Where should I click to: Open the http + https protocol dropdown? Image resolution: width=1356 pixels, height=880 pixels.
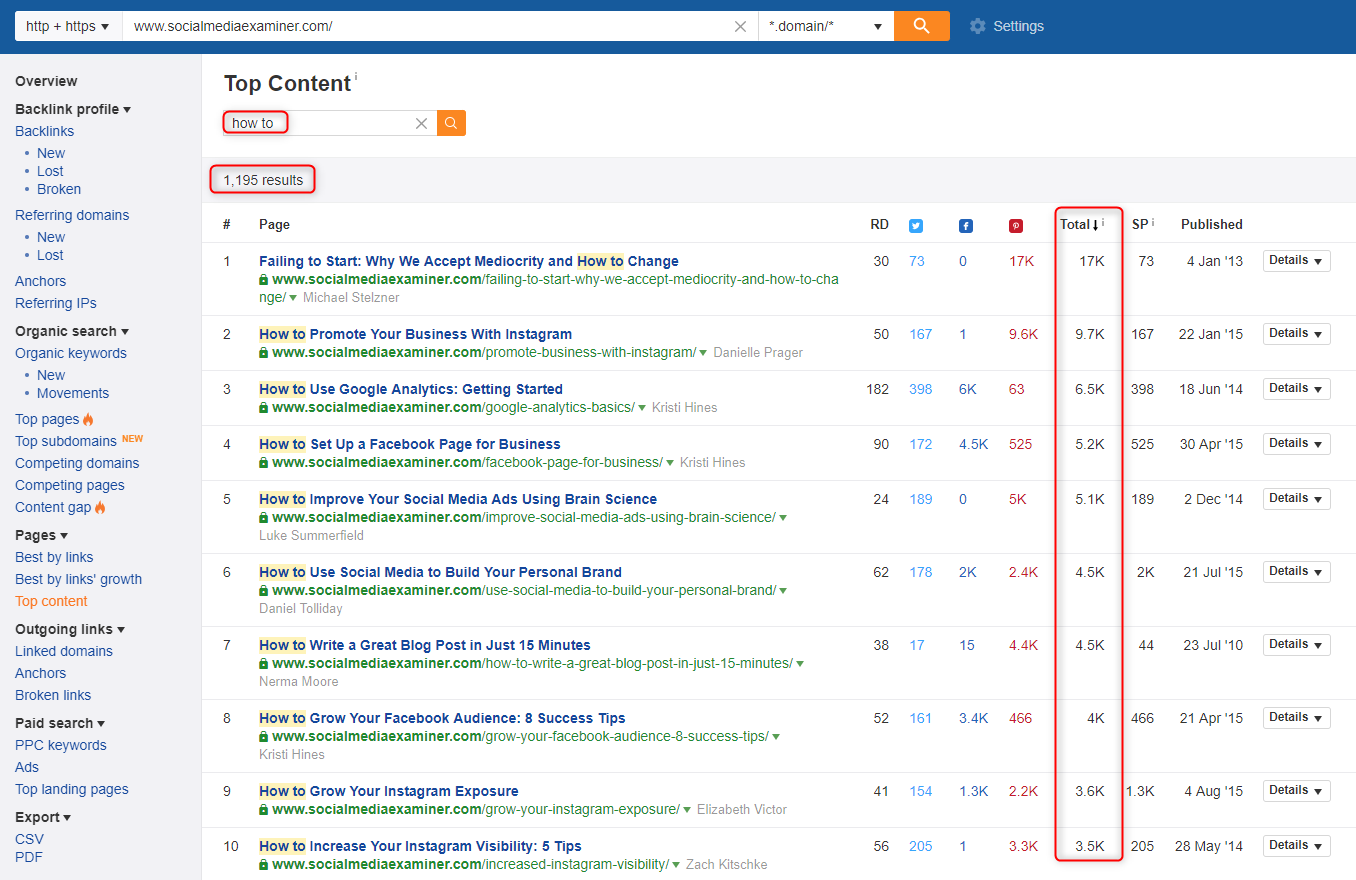tap(68, 26)
